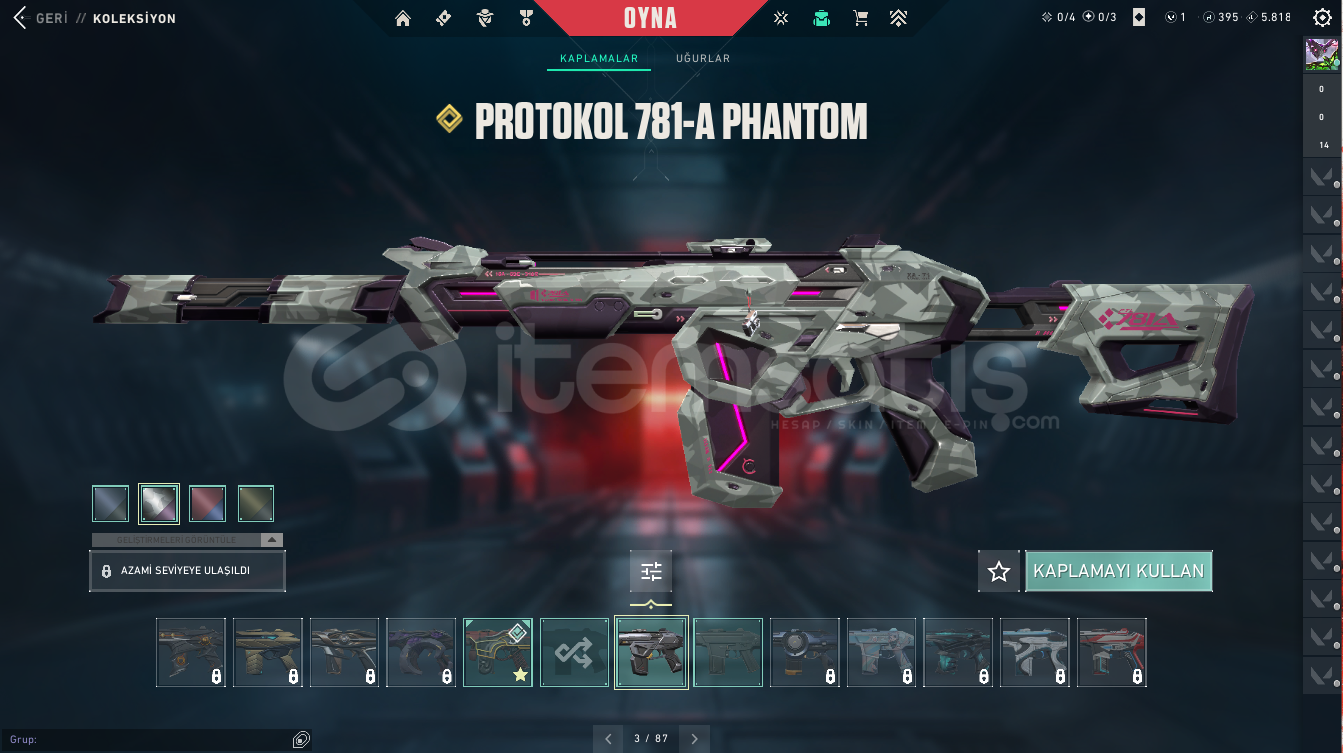Click the Grup chat input field
Screen dimensions: 1343x753
pyautogui.click(x=145, y=740)
